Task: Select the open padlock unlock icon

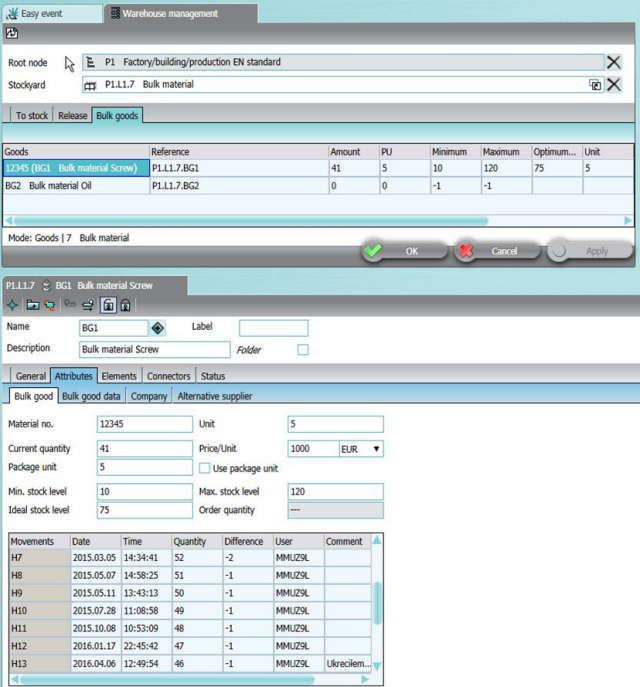Action: (108, 305)
